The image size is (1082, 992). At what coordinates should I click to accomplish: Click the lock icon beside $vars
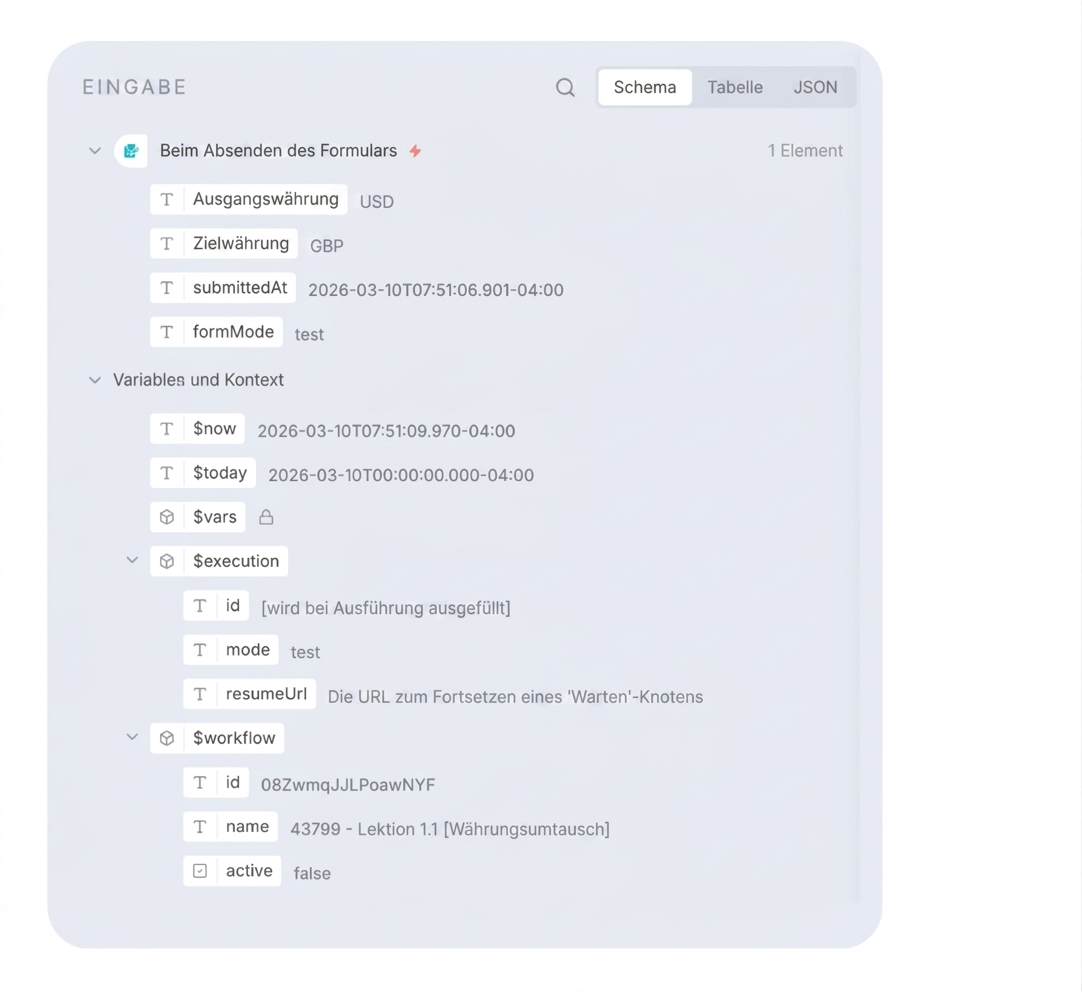click(266, 517)
